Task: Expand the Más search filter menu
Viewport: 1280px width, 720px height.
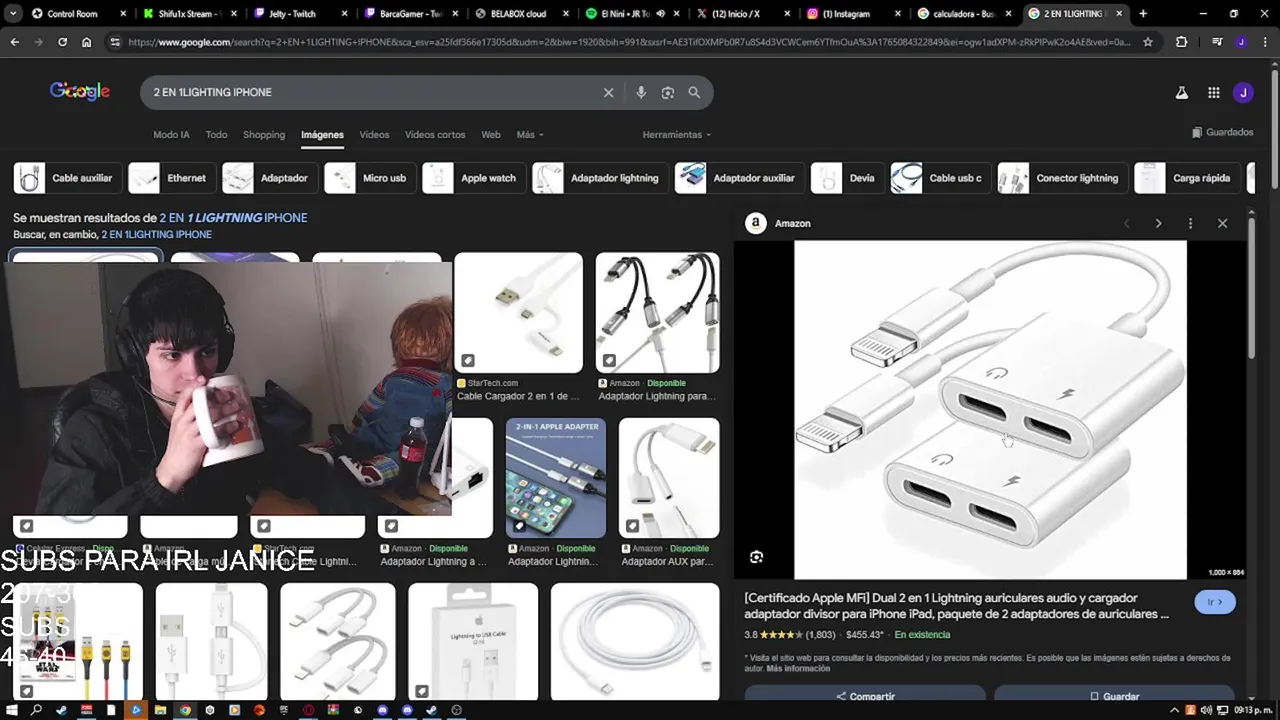Action: [x=530, y=135]
